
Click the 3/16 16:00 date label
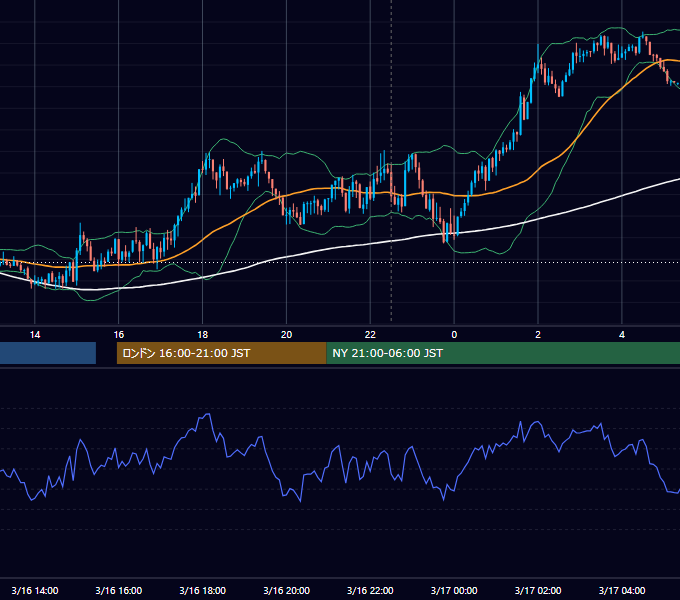coord(118,590)
